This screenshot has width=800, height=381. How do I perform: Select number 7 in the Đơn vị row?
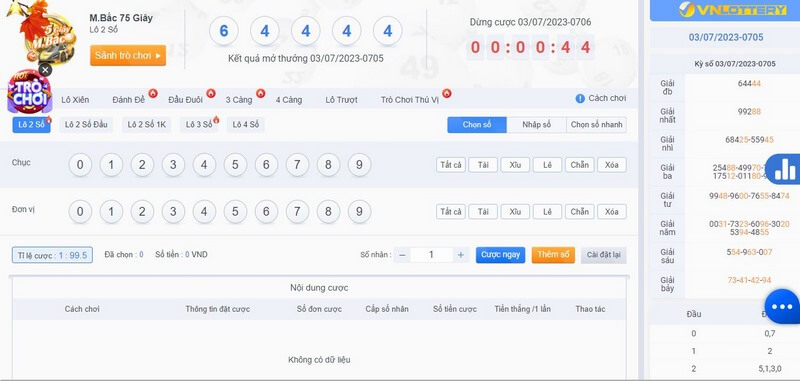(297, 211)
